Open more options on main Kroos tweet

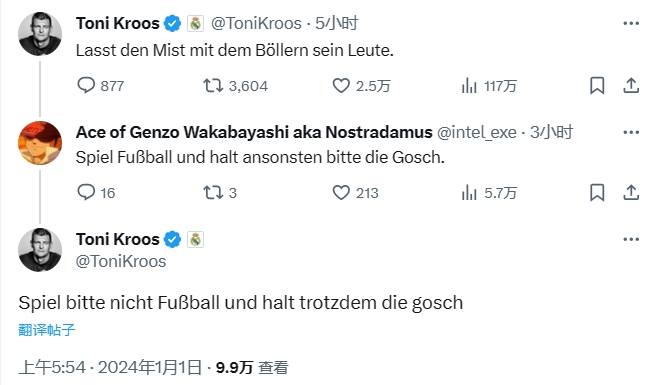click(631, 239)
